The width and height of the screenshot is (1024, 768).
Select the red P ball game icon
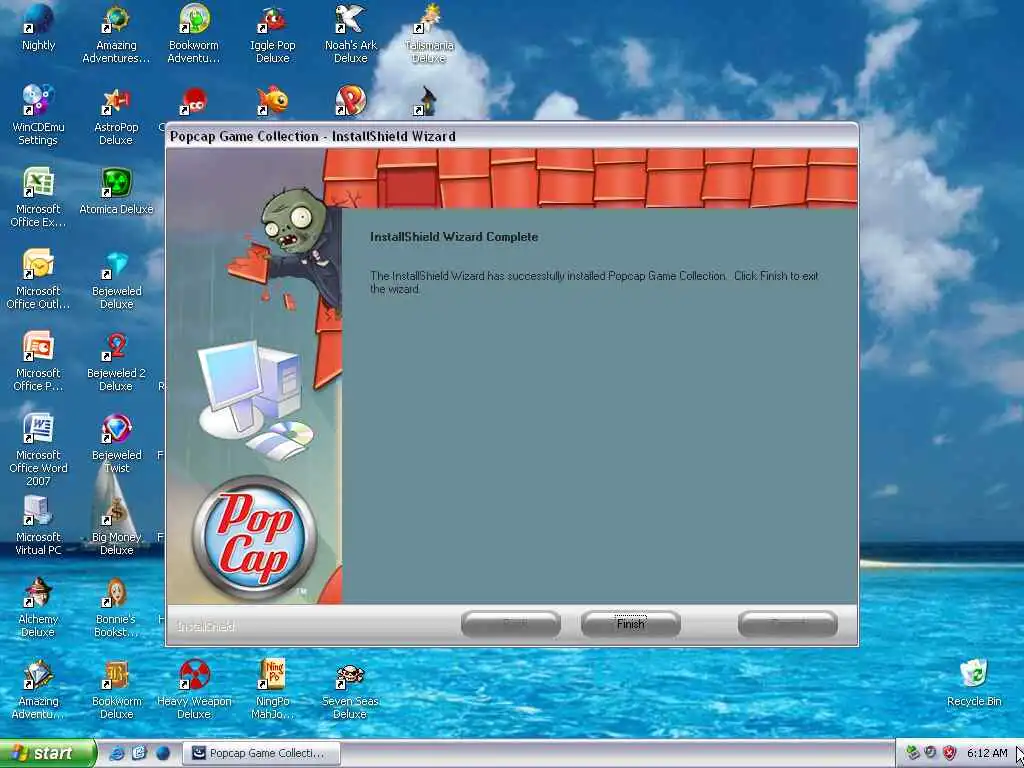point(350,101)
